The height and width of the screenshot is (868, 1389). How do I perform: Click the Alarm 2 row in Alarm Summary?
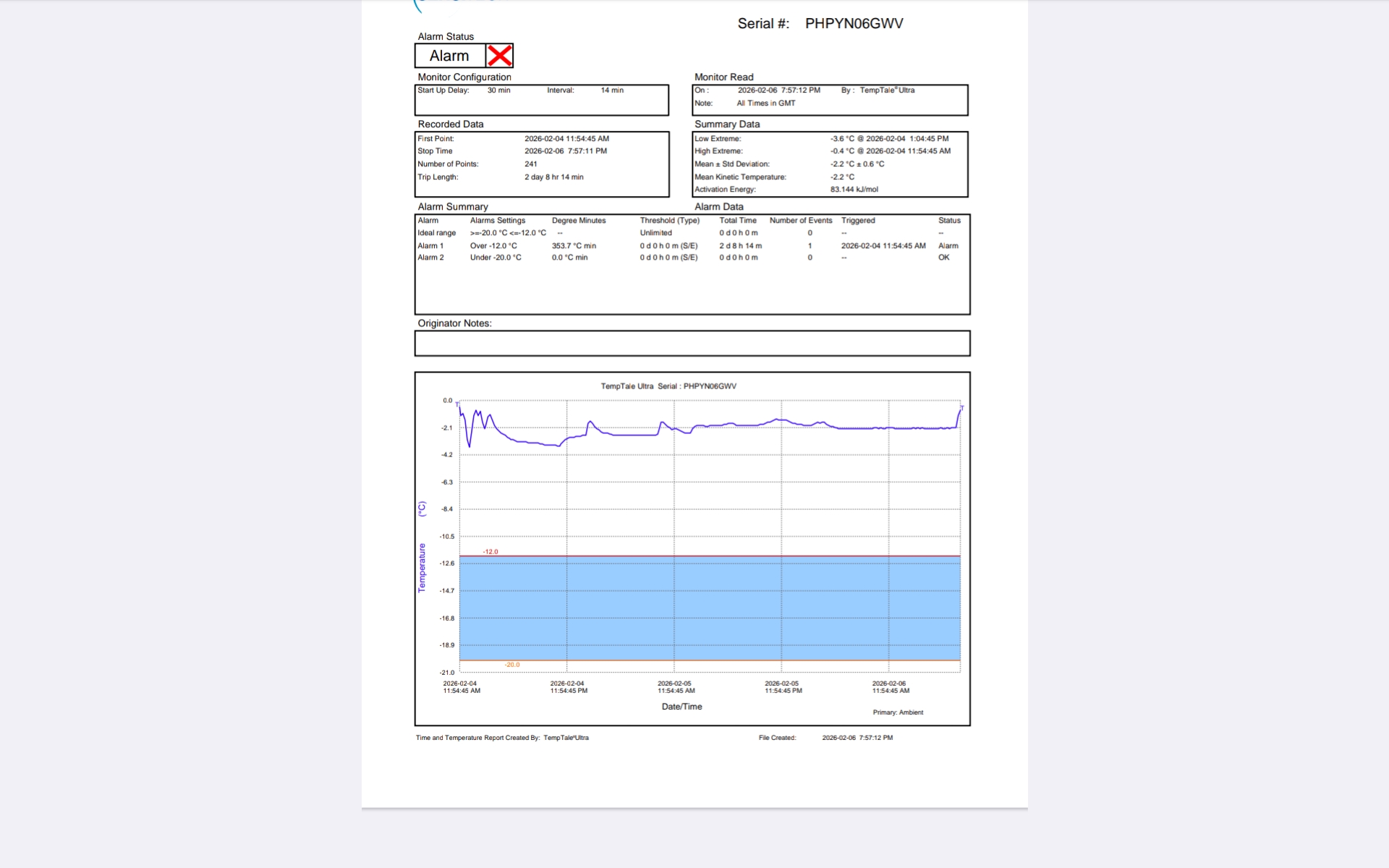tap(430, 258)
